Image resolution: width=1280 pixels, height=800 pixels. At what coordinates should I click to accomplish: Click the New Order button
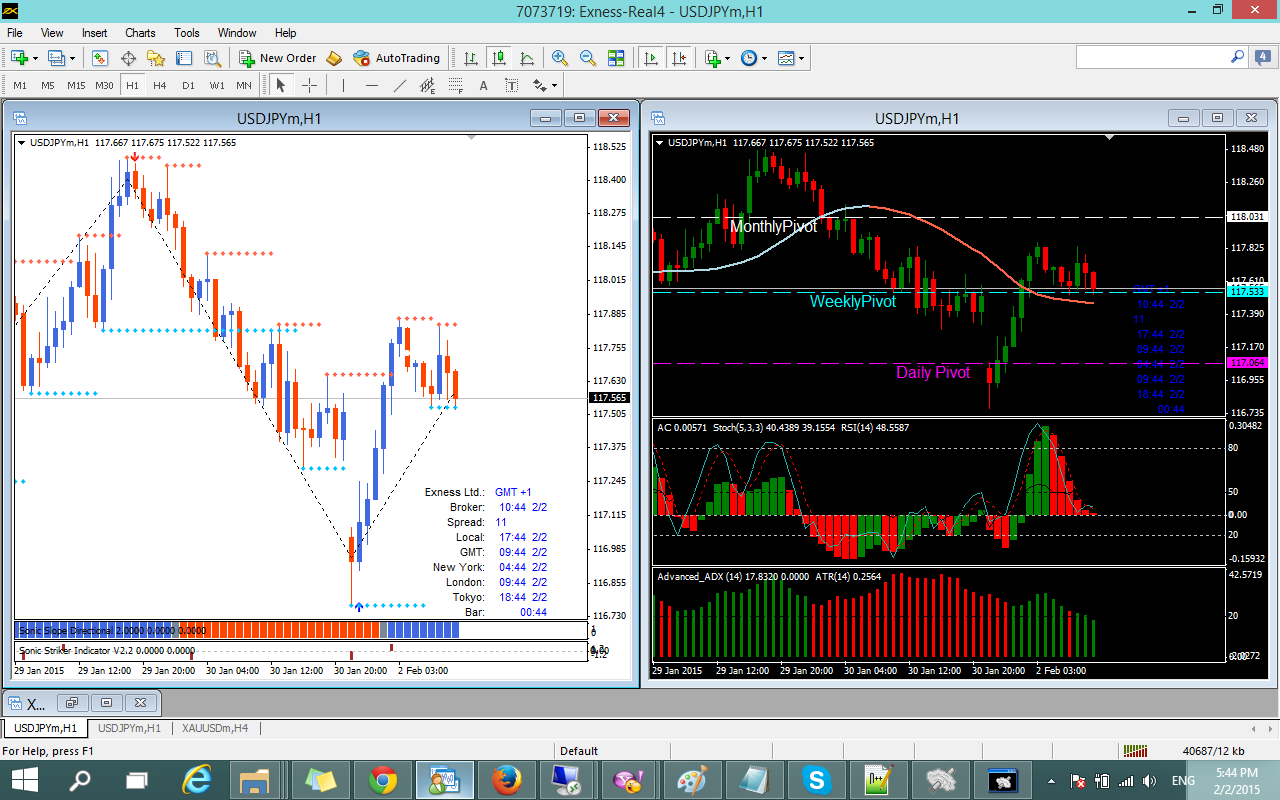point(278,58)
